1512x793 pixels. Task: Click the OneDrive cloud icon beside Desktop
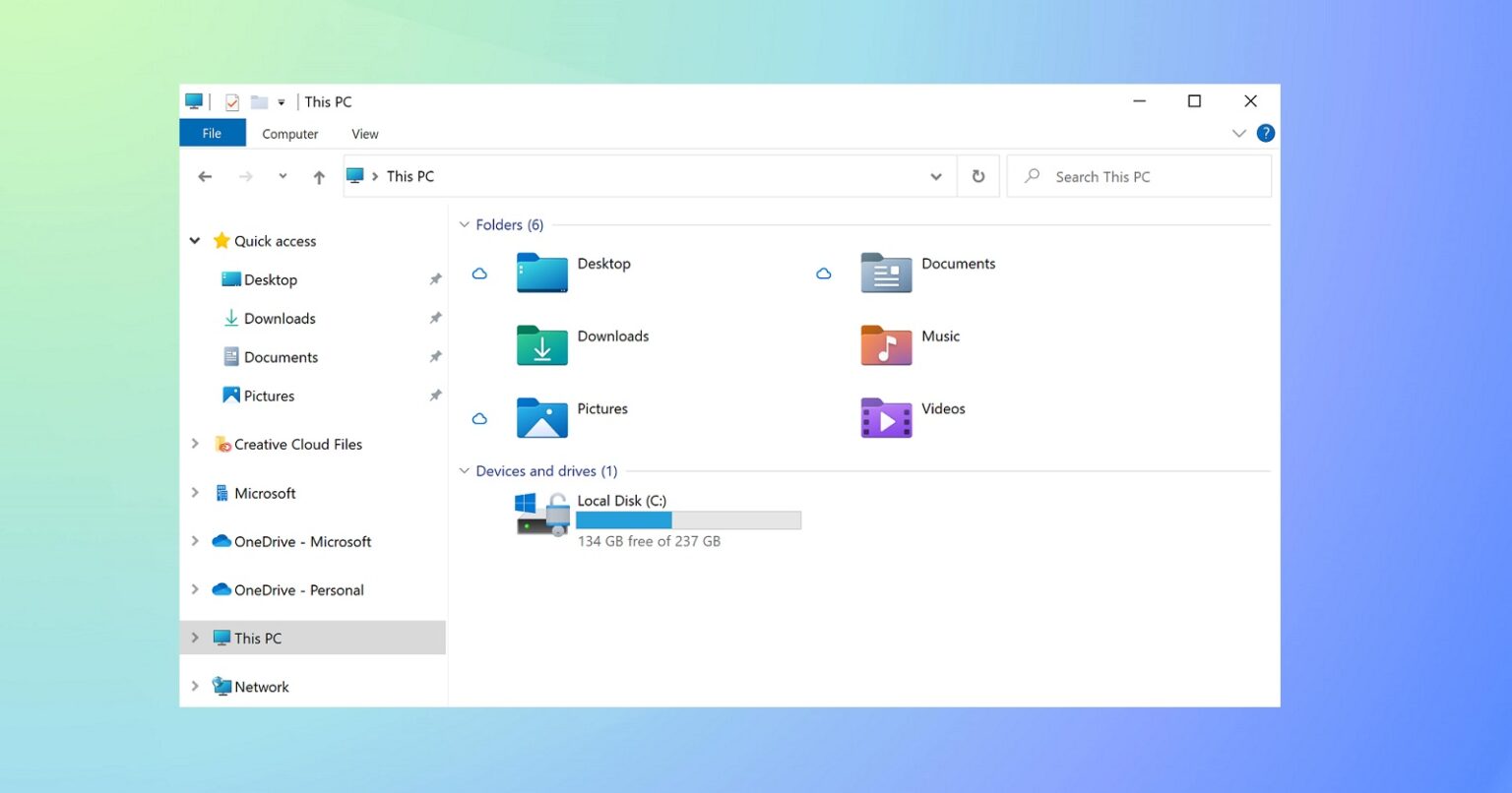(479, 274)
